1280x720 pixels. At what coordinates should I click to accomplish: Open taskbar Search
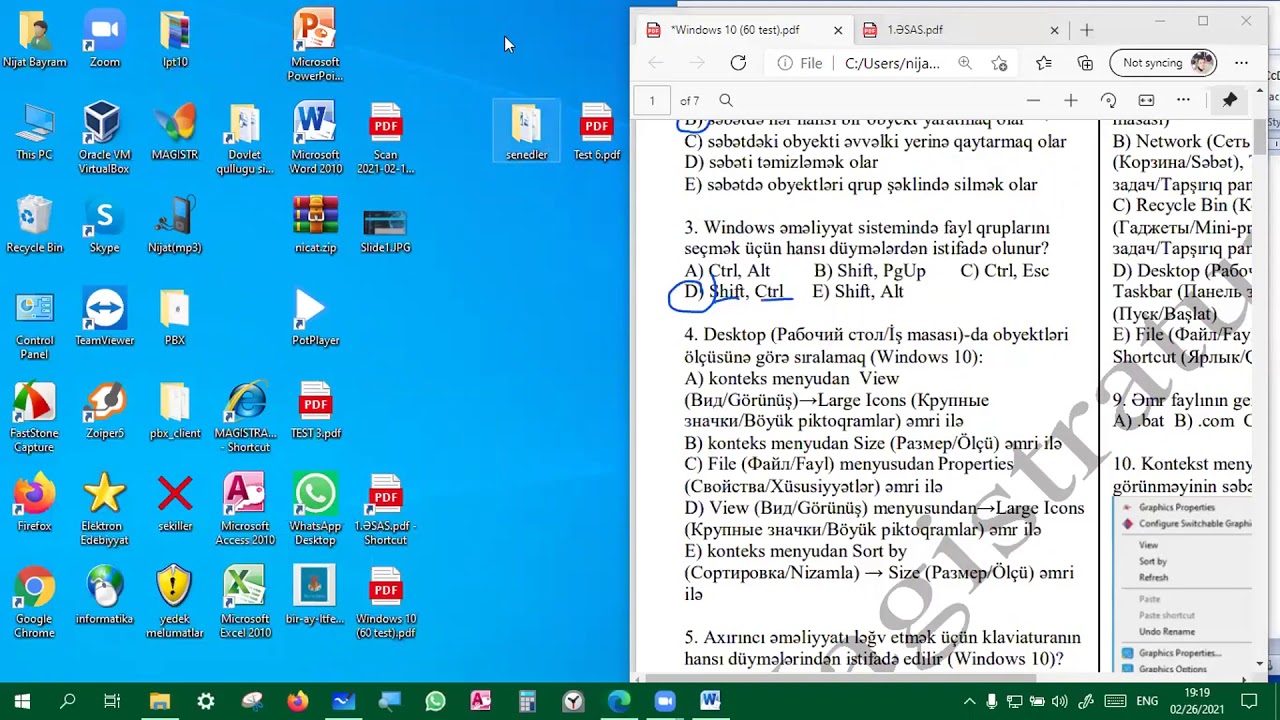point(68,701)
